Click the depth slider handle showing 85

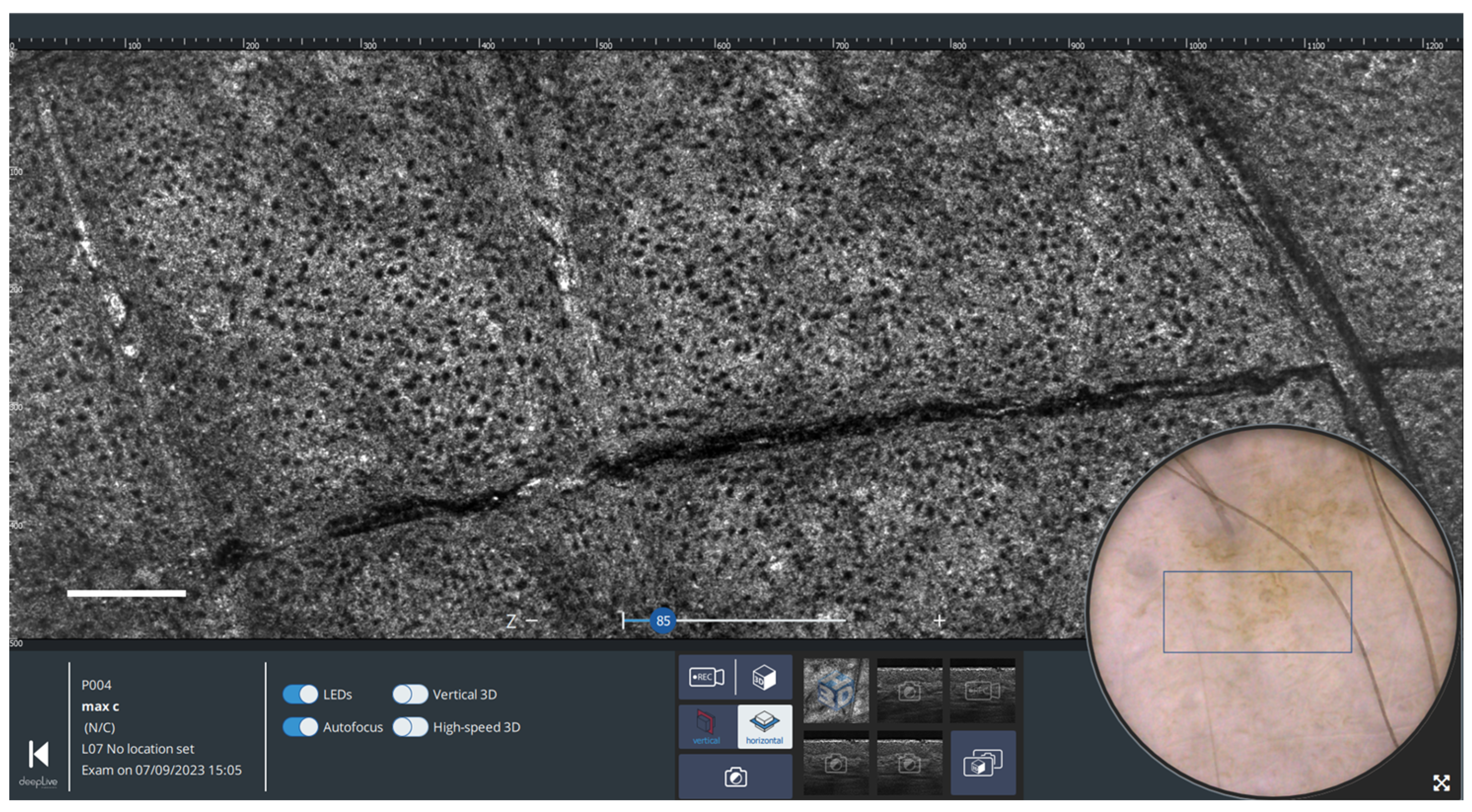(x=663, y=621)
